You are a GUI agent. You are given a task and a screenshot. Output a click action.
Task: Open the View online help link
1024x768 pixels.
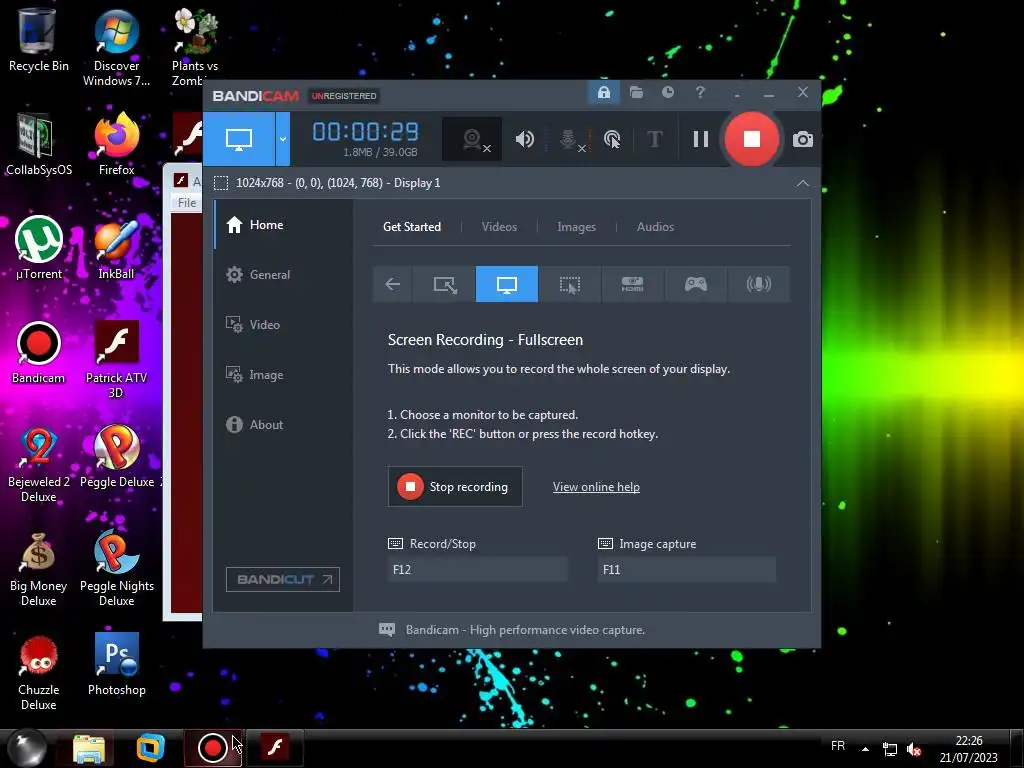click(596, 487)
